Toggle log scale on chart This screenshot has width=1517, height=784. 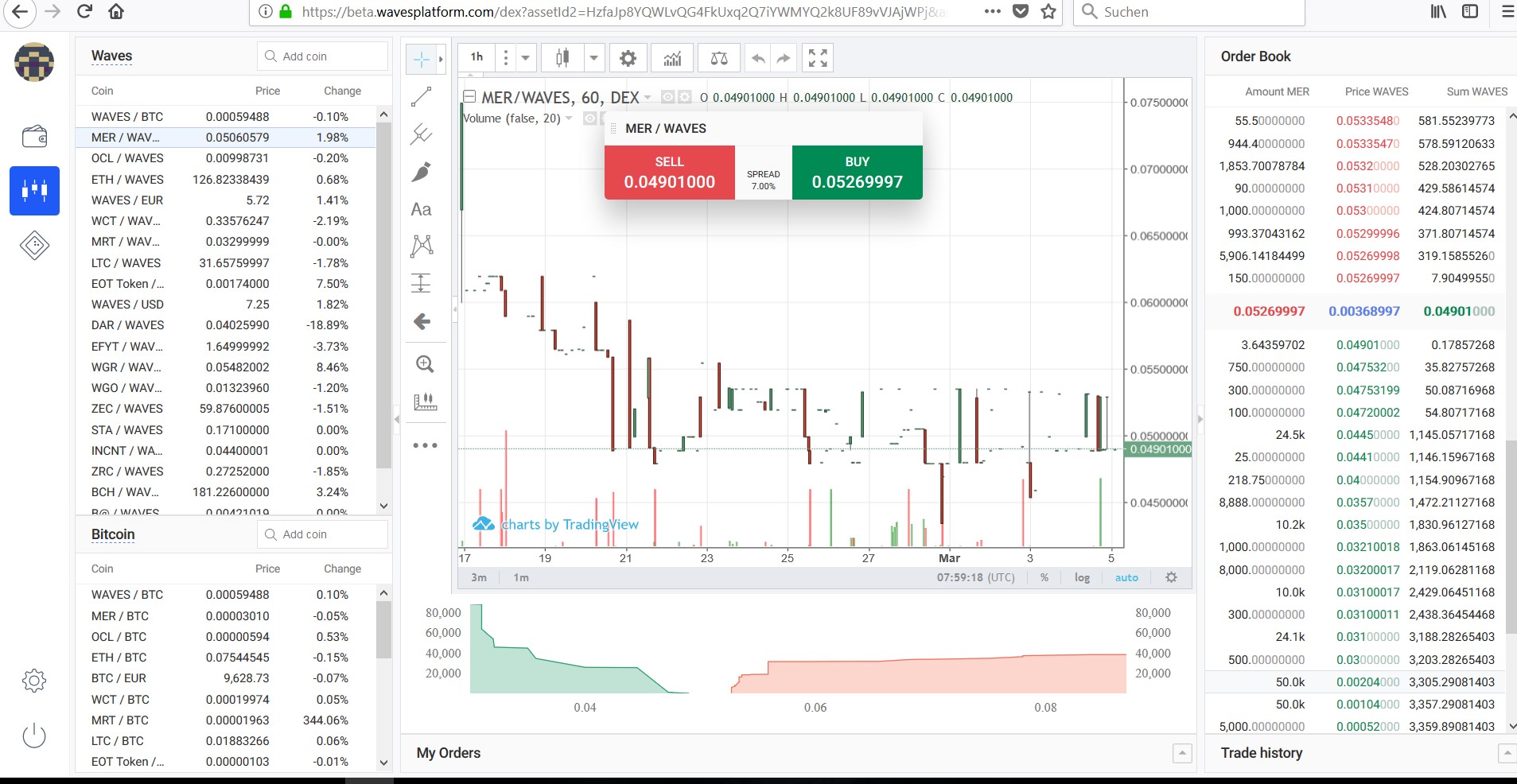click(1082, 577)
